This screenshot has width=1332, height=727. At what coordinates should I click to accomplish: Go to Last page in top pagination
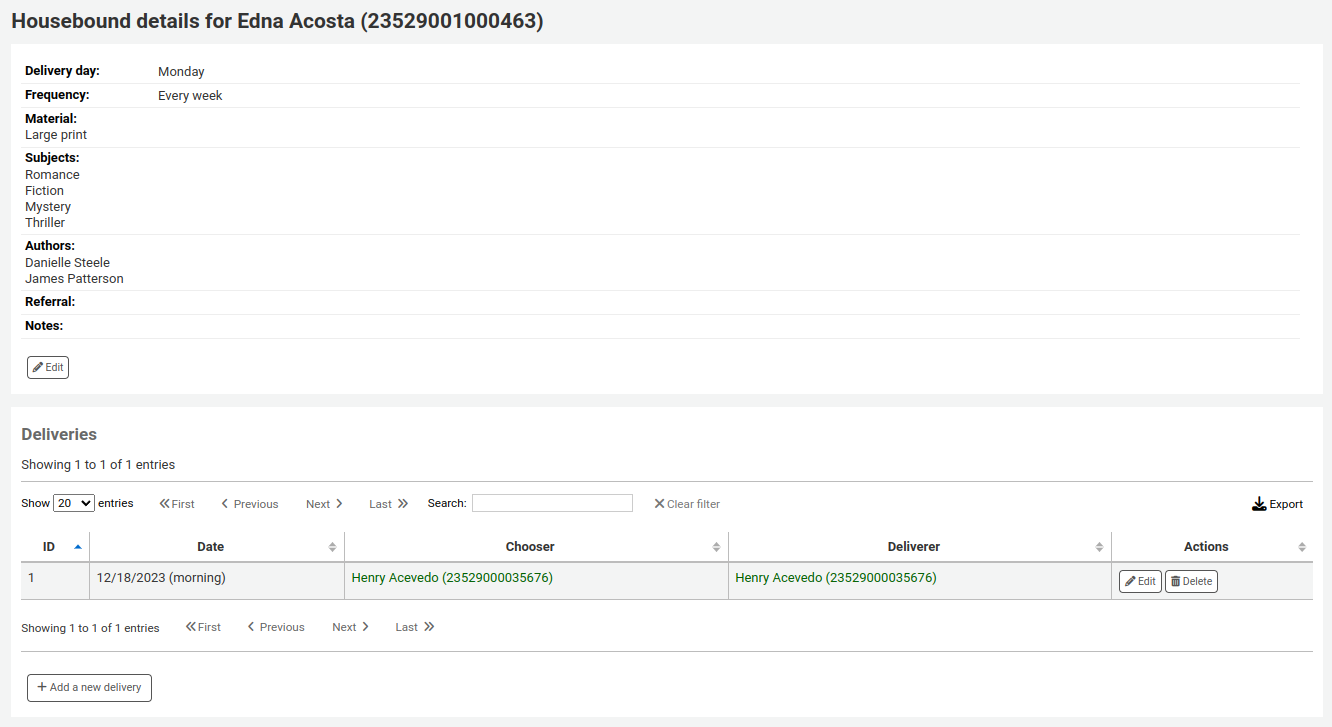[x=388, y=504]
